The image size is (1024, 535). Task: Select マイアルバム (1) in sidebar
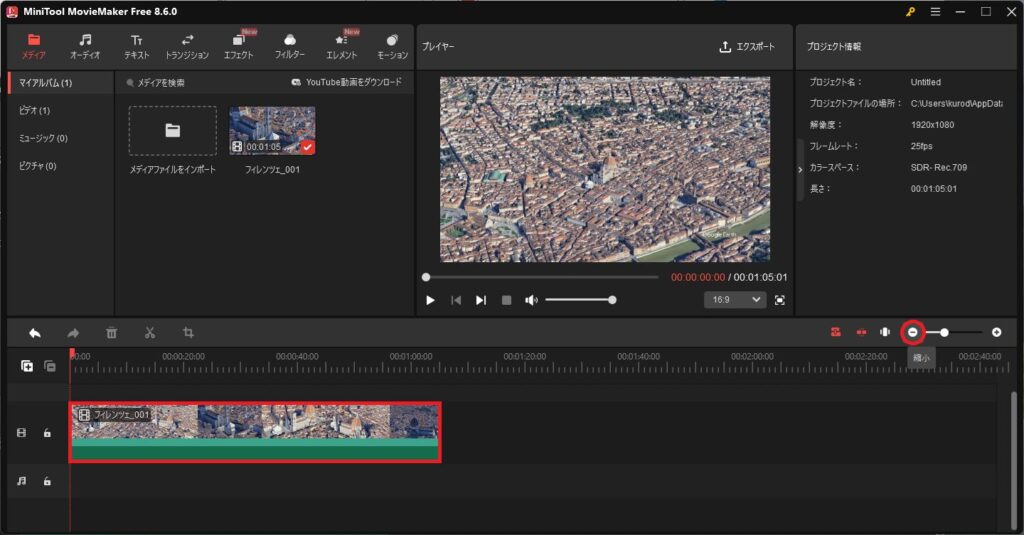pos(60,83)
